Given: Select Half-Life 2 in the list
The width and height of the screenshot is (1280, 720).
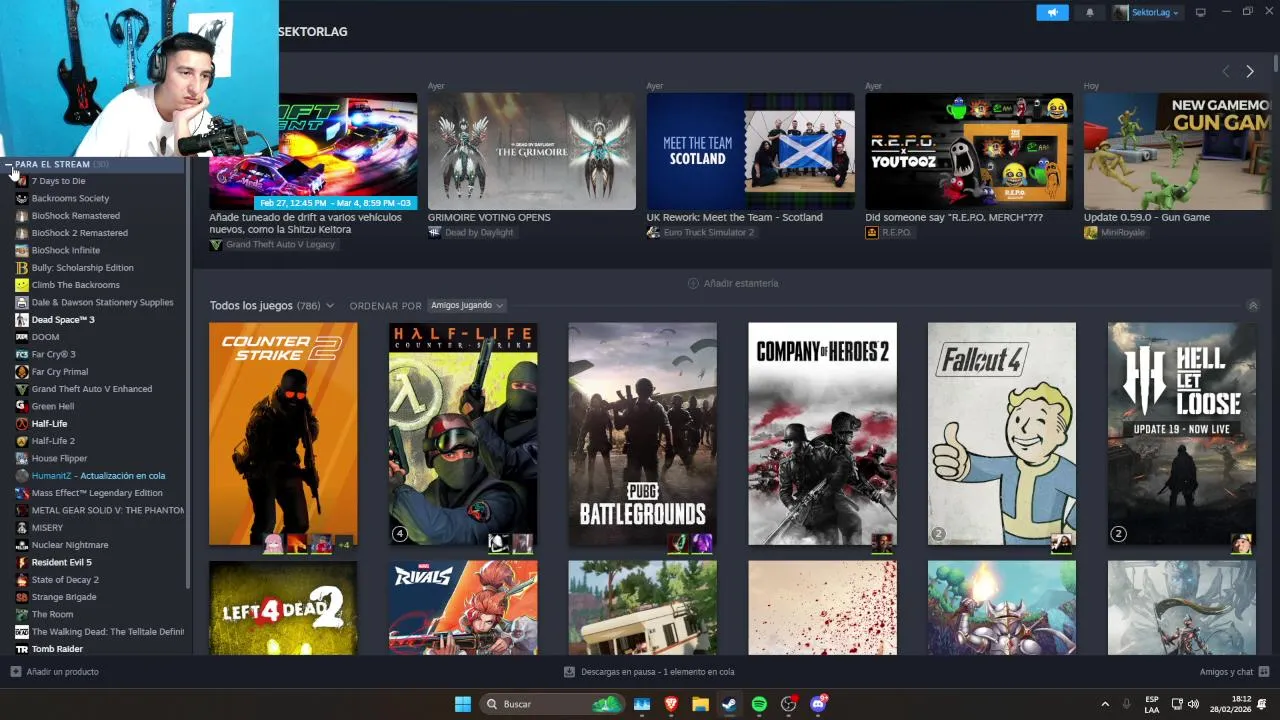Looking at the screenshot, I should [53, 441].
